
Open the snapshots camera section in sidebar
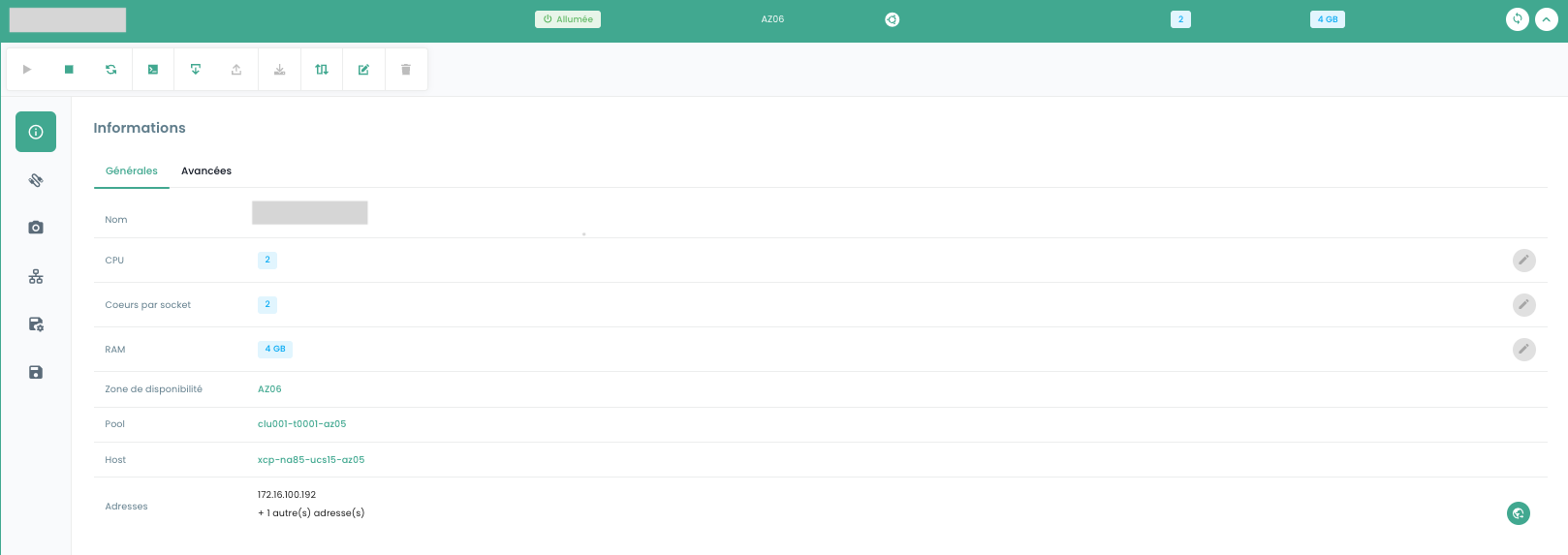36,228
